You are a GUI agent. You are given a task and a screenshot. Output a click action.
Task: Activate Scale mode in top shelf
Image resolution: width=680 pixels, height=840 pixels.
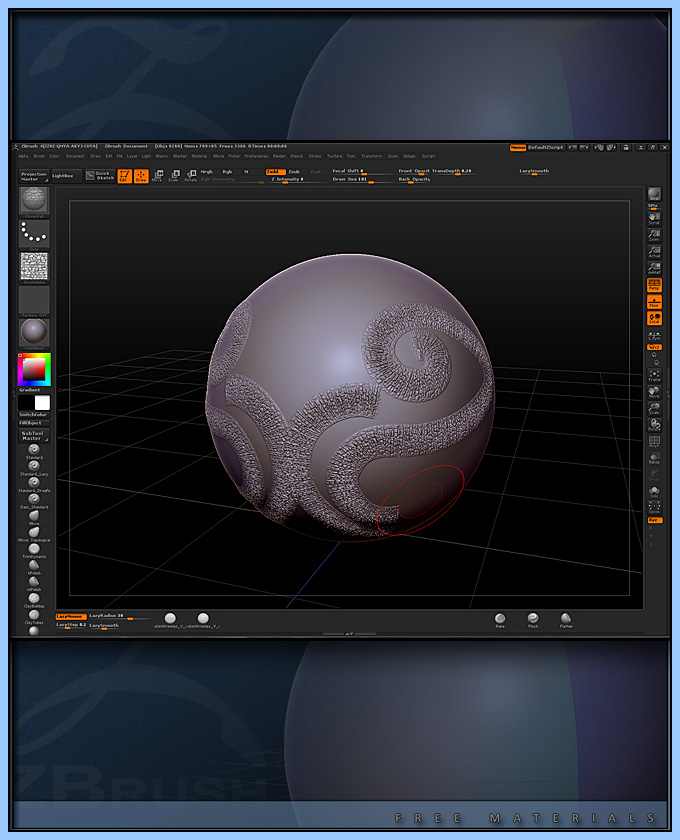(174, 176)
